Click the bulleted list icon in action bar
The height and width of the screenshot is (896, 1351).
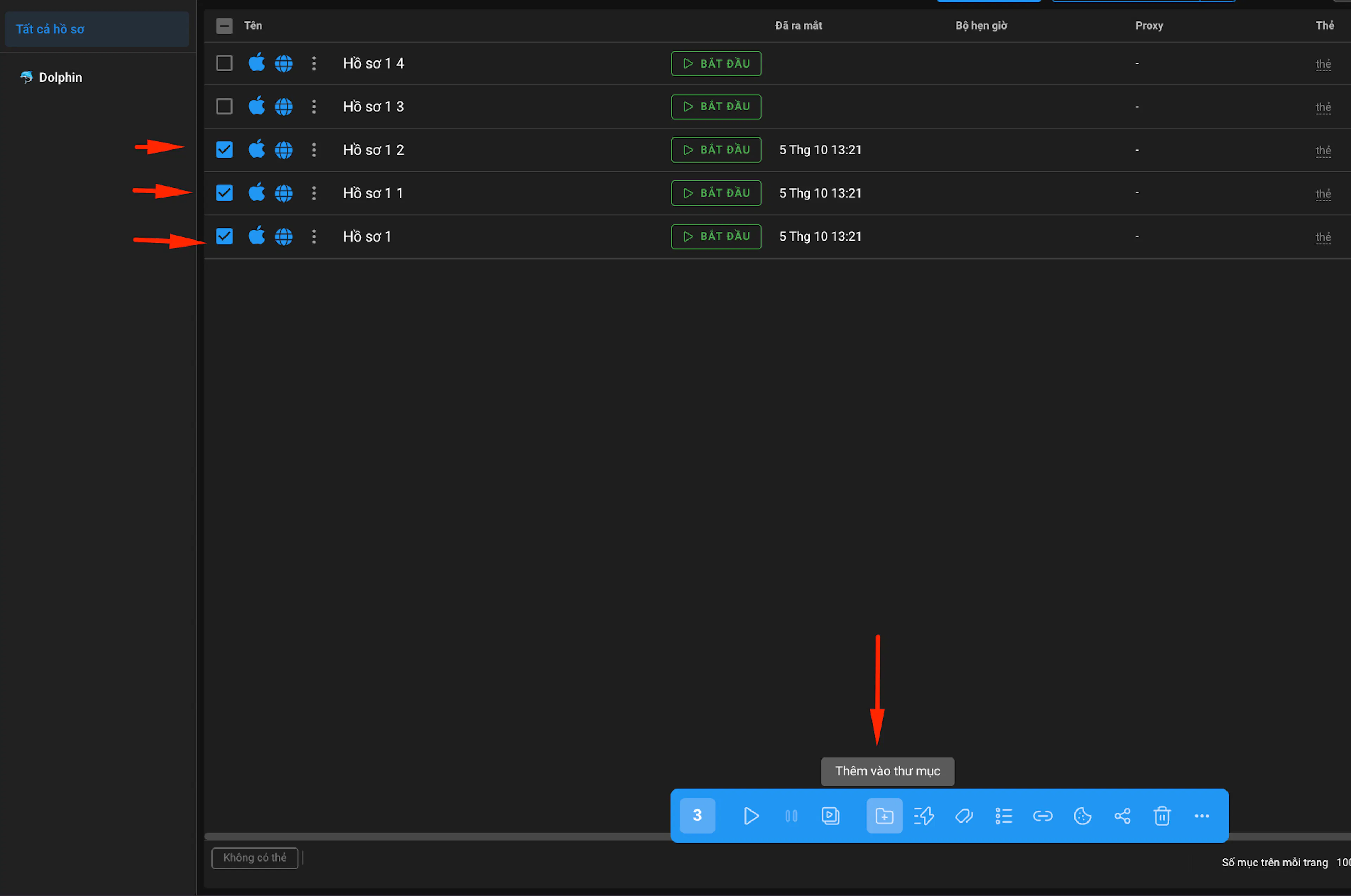1003,815
